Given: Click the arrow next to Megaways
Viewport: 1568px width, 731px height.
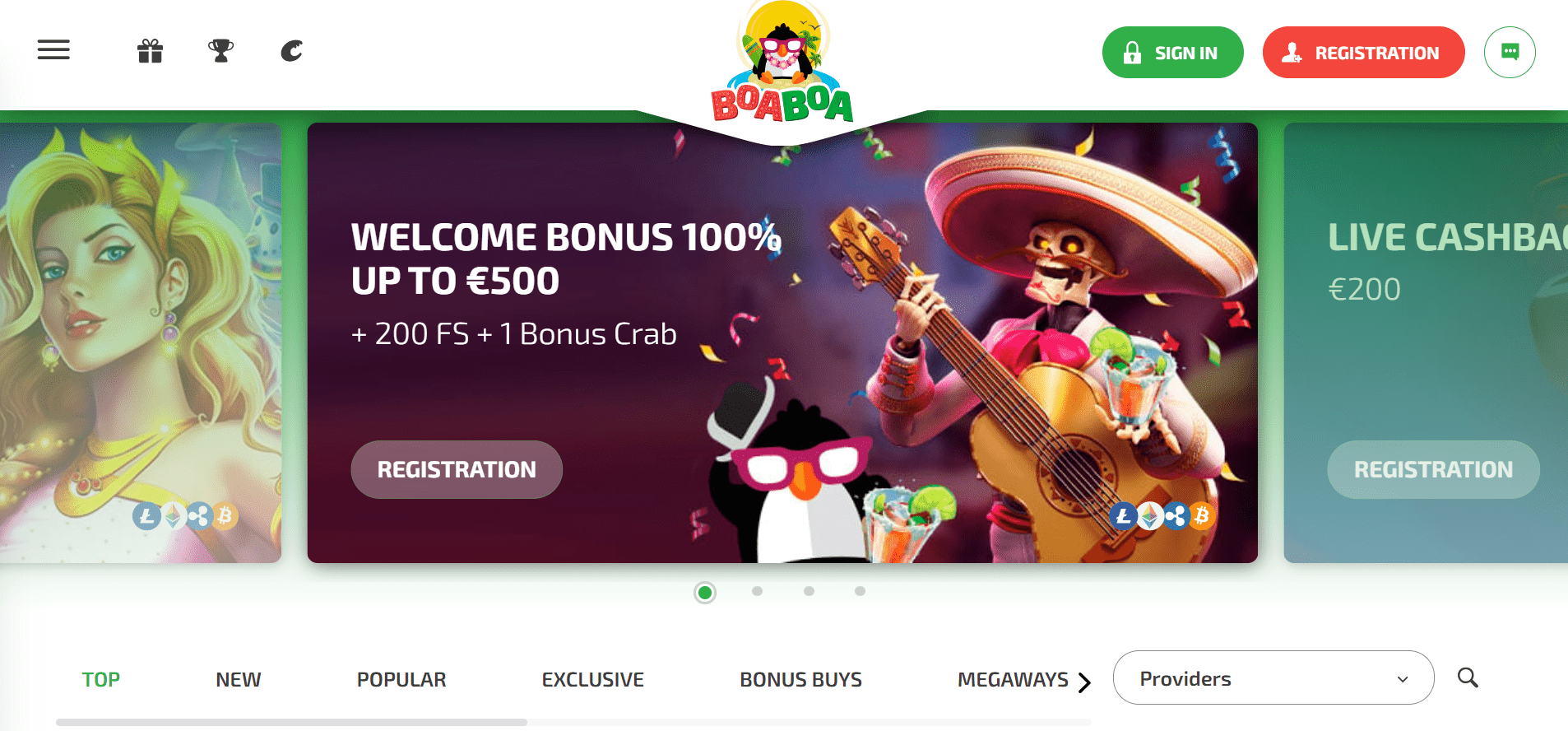Looking at the screenshot, I should tap(1084, 682).
